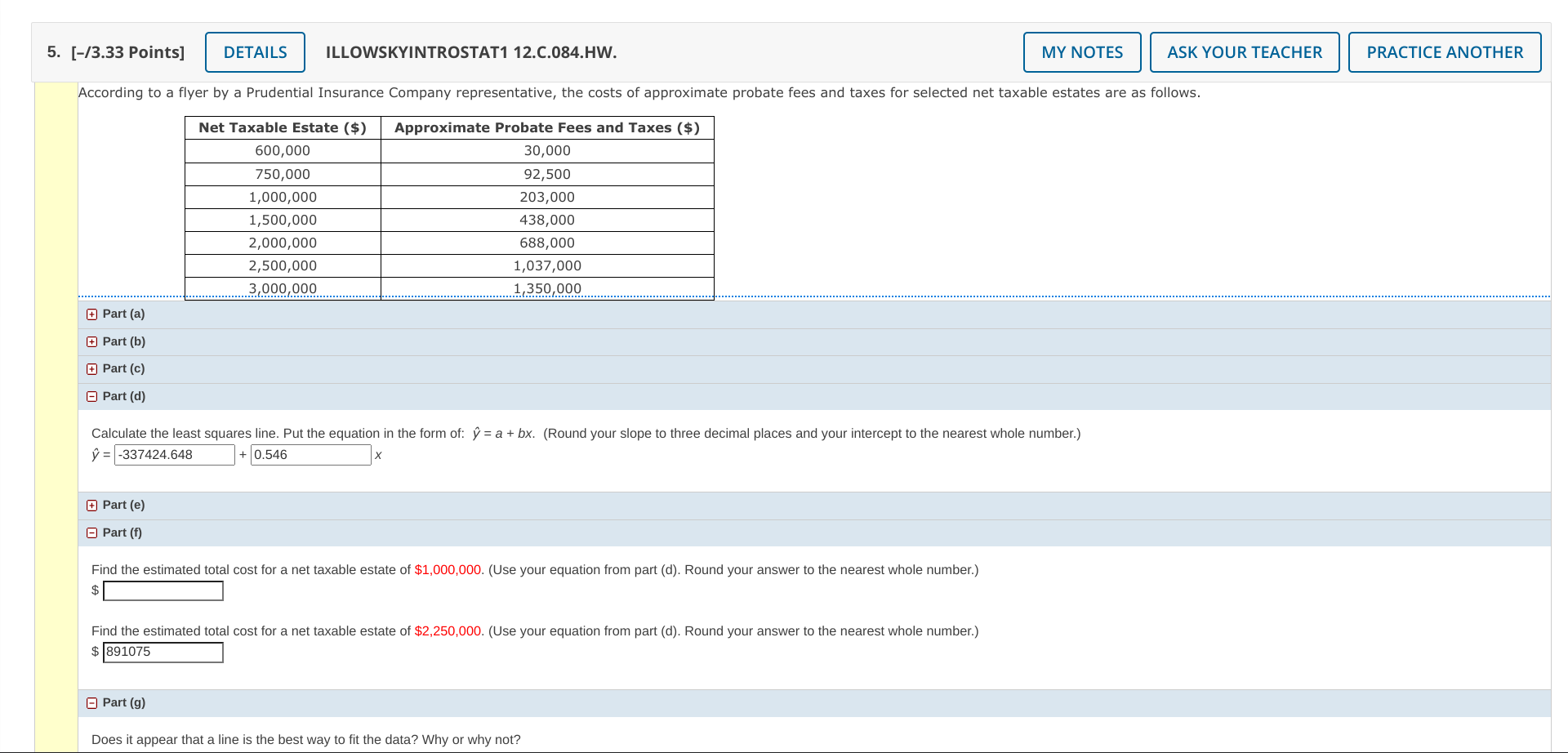Click the intercept field containing -337424.648
Image resolution: width=1568 pixels, height=753 pixels.
tap(175, 455)
